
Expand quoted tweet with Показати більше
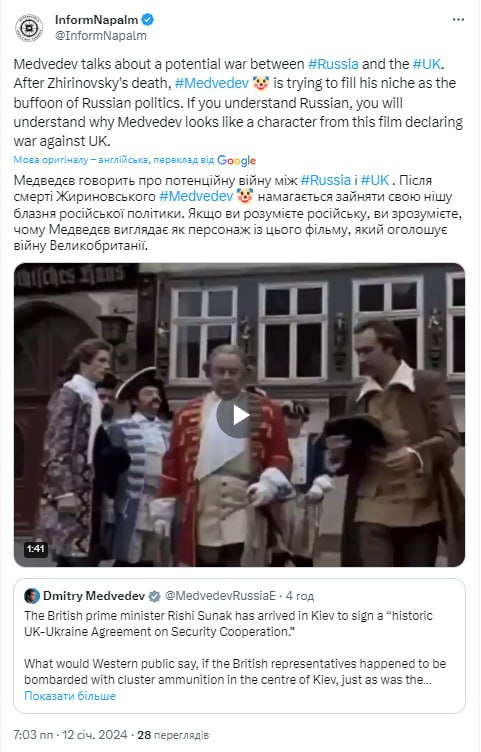(x=70, y=696)
